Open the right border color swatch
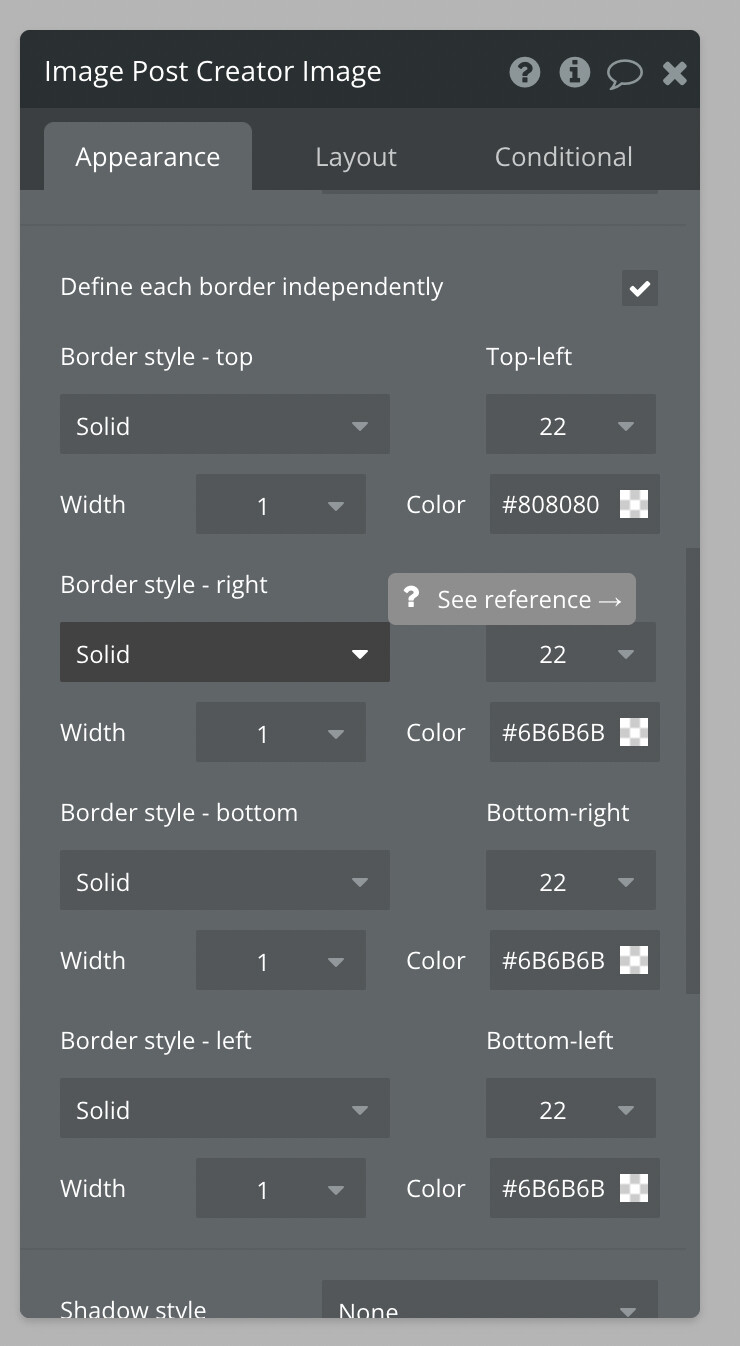Image resolution: width=740 pixels, height=1346 pixels. [634, 732]
